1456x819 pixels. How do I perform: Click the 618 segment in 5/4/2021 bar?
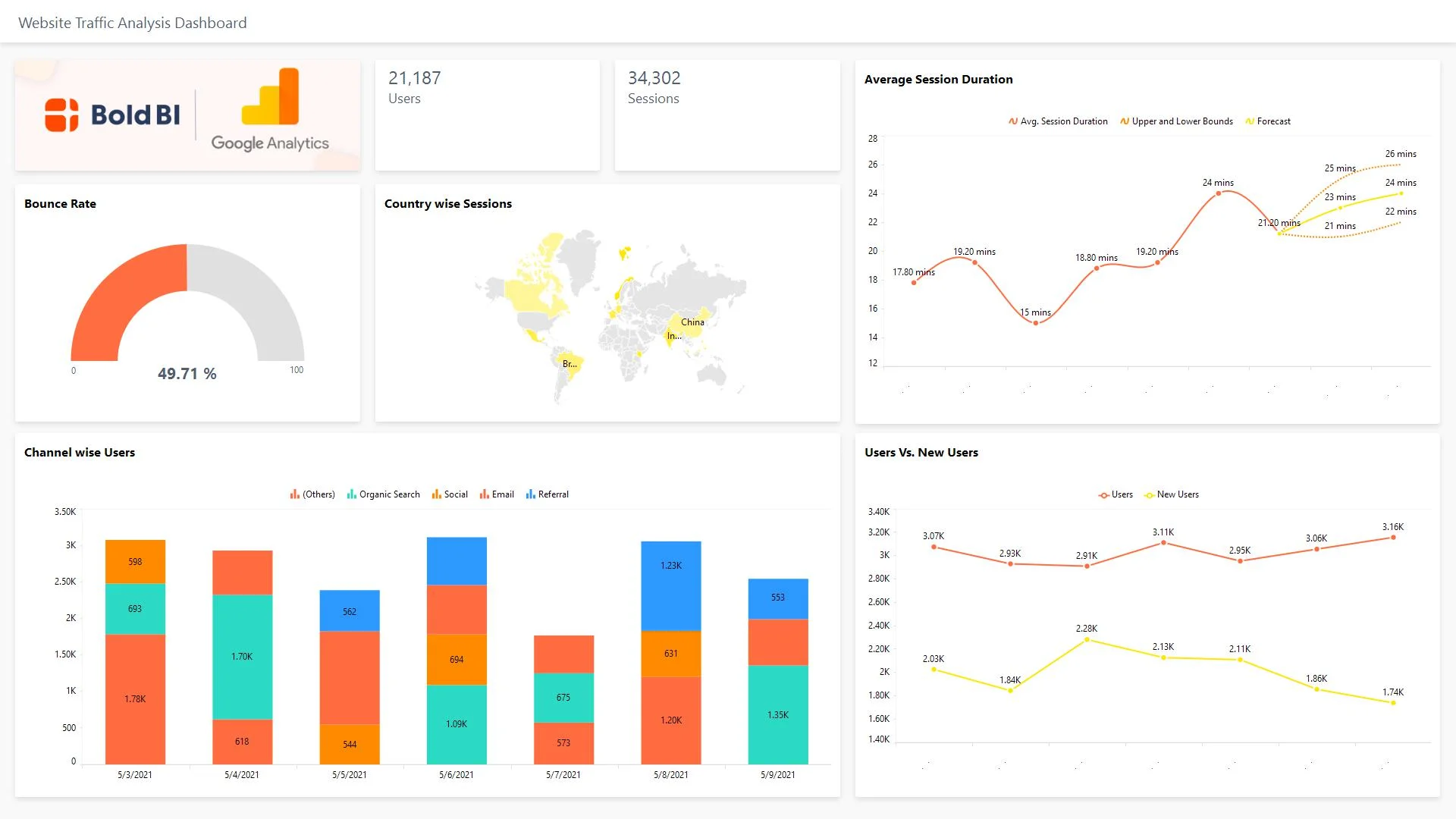(242, 742)
